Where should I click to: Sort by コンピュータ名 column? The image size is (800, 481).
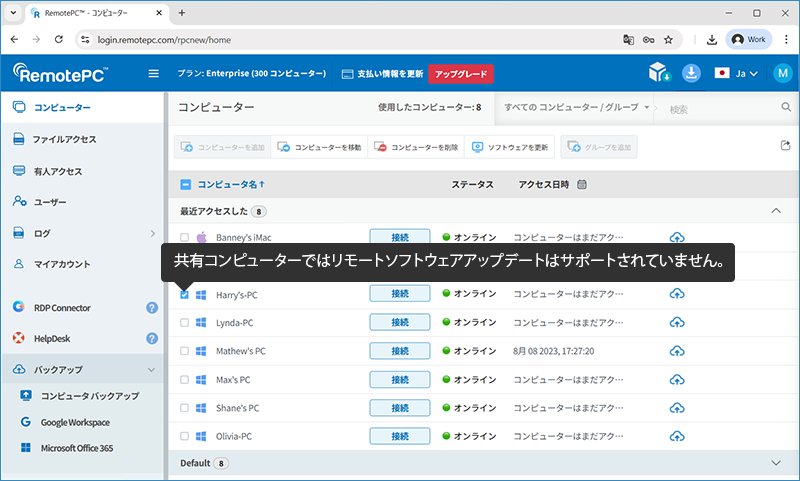coord(231,184)
